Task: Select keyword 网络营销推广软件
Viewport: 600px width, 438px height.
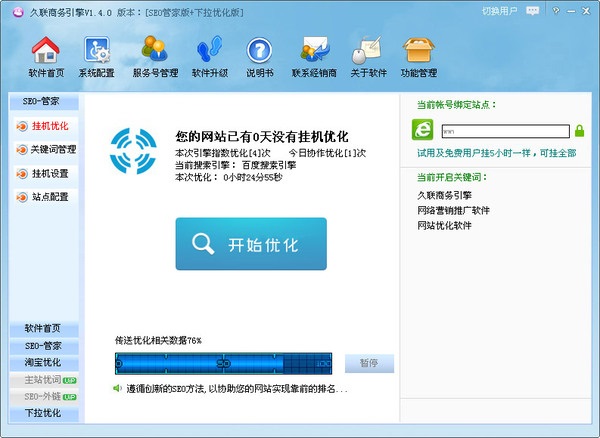Action: pos(453,210)
